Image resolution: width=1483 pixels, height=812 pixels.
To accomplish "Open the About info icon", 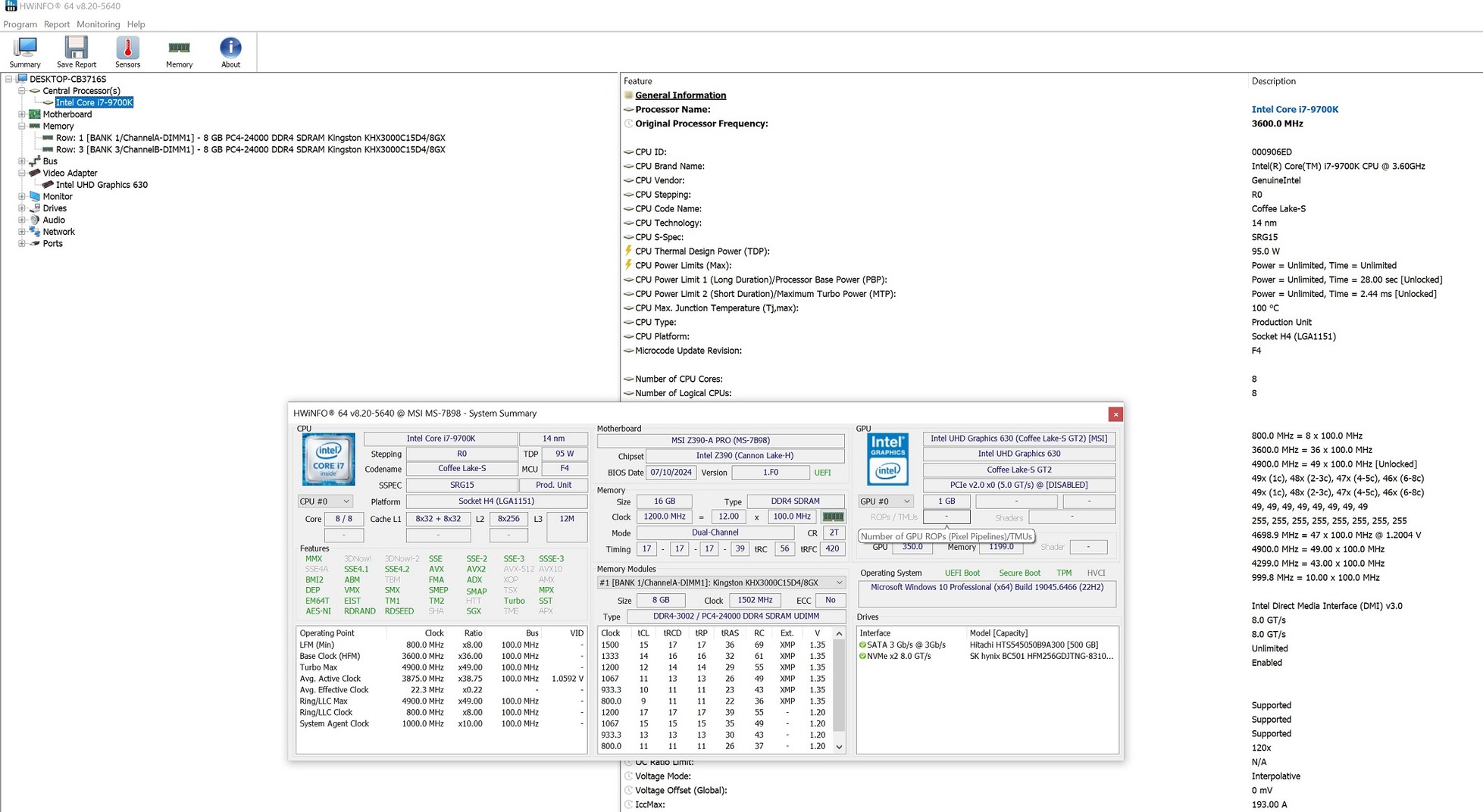I will pos(230,48).
